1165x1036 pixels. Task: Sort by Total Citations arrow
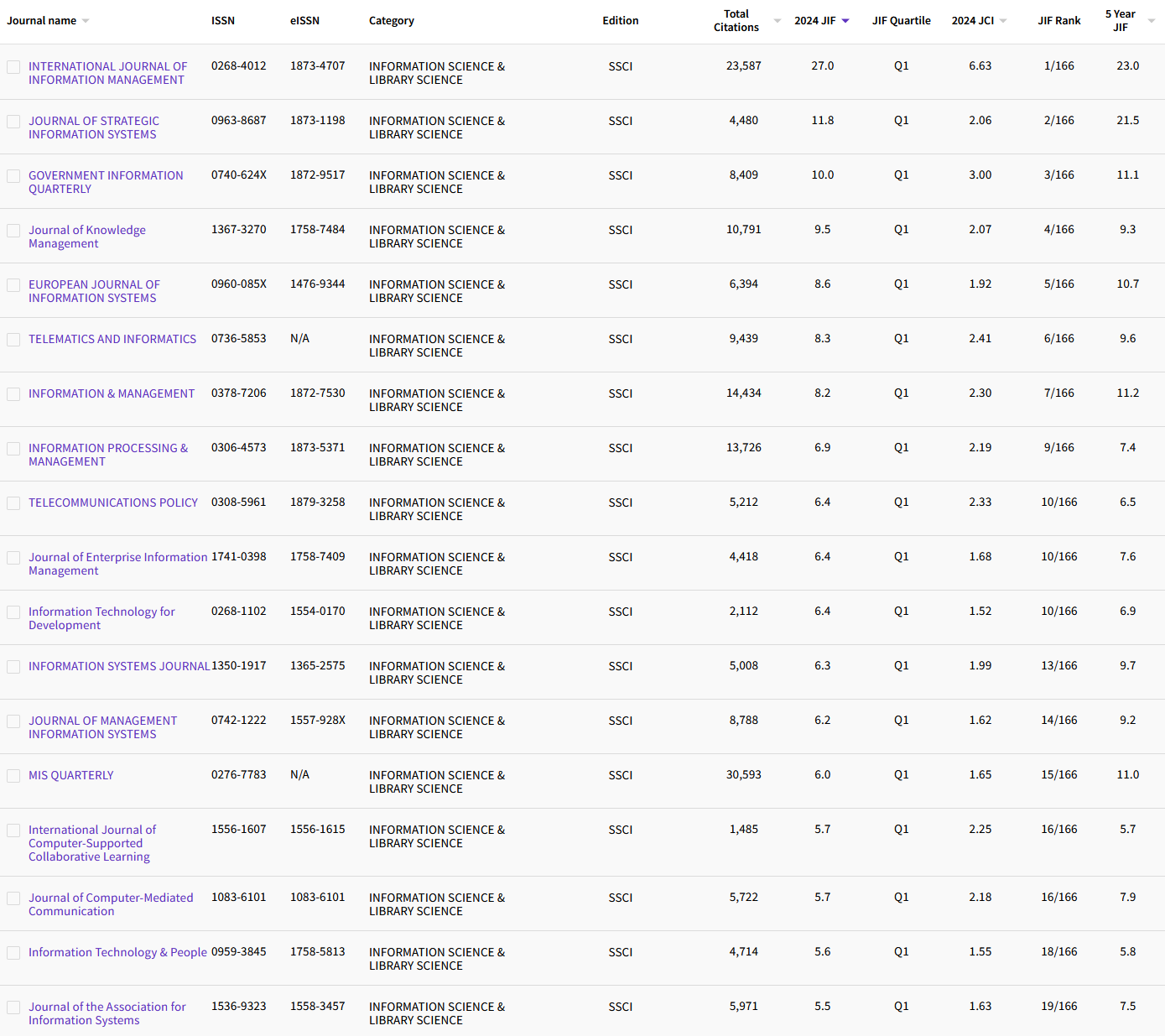pos(778,21)
